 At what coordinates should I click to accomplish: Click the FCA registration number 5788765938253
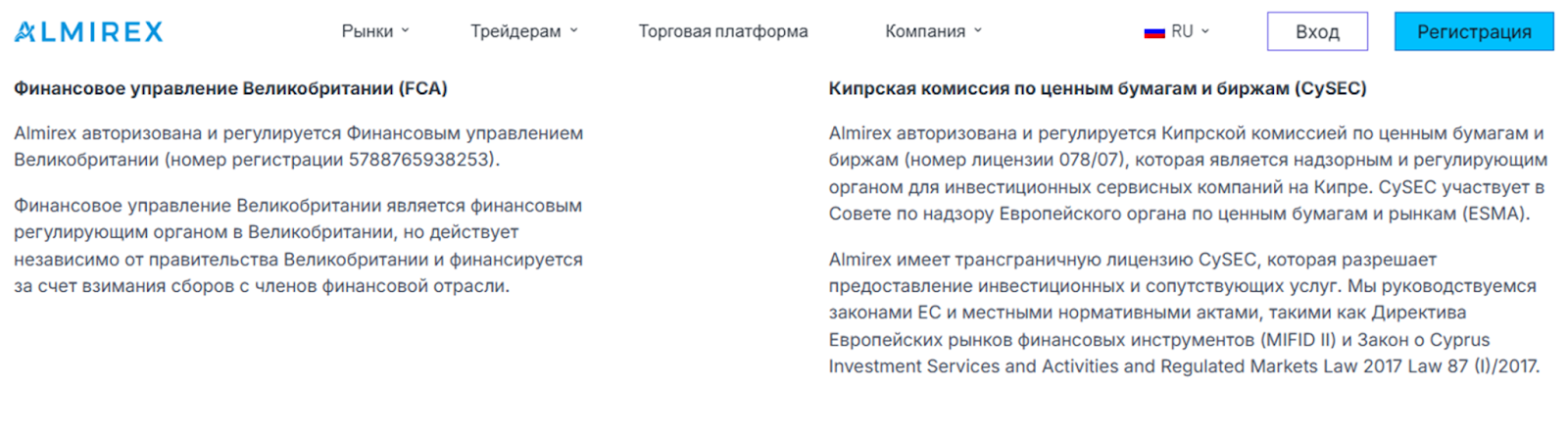click(x=421, y=160)
